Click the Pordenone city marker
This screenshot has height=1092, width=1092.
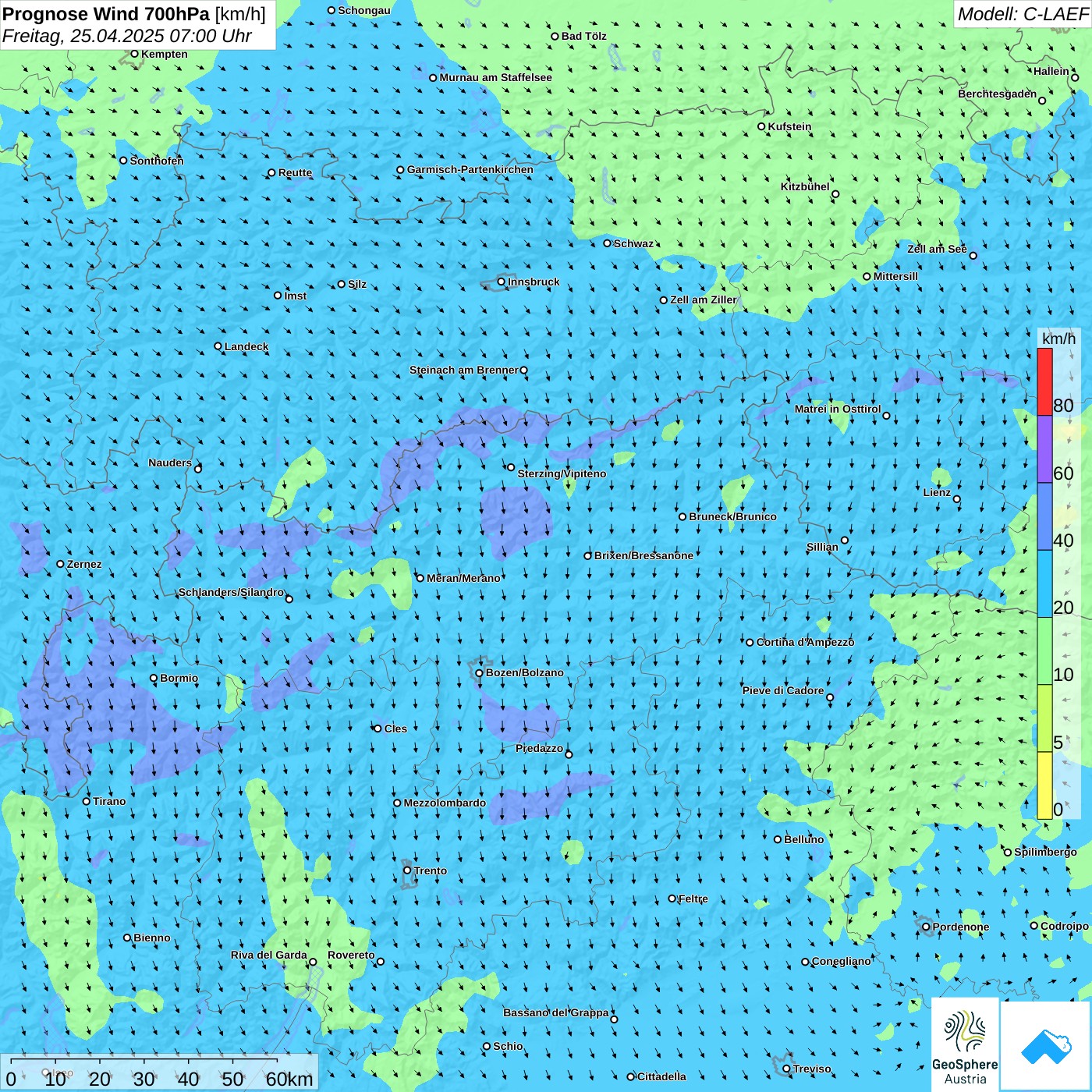click(927, 927)
